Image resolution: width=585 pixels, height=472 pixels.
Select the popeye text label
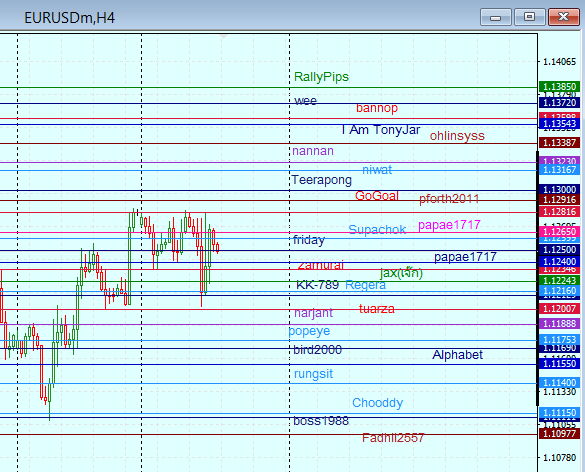[309, 331]
